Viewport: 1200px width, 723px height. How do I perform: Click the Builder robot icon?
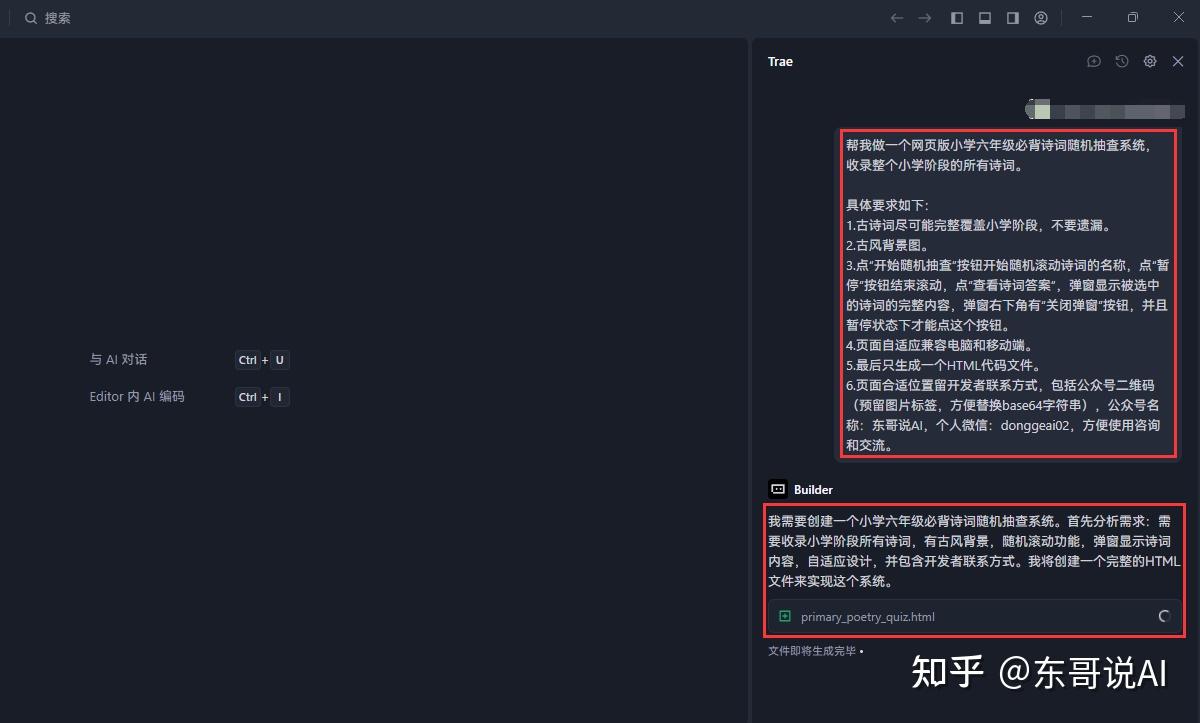(776, 489)
